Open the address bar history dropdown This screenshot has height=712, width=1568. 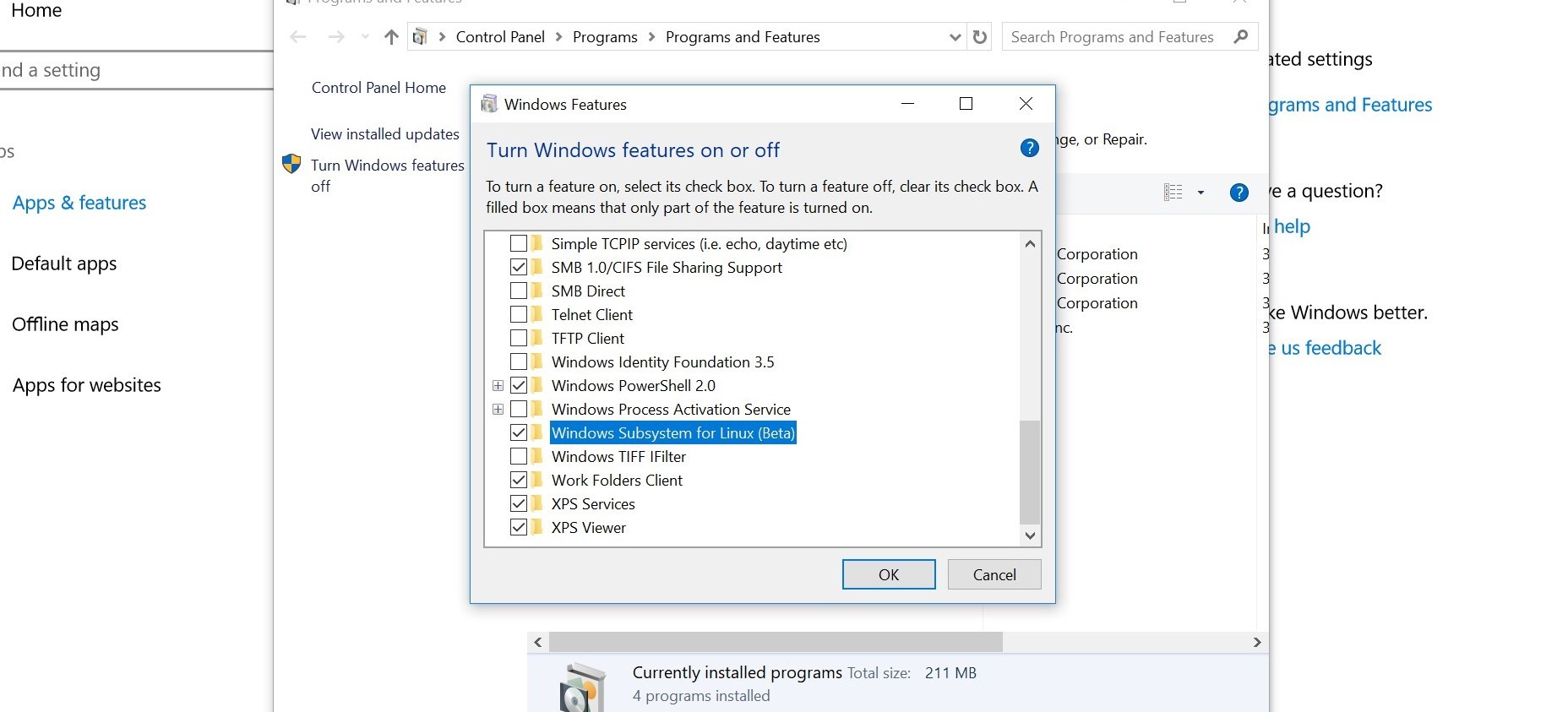[x=955, y=37]
